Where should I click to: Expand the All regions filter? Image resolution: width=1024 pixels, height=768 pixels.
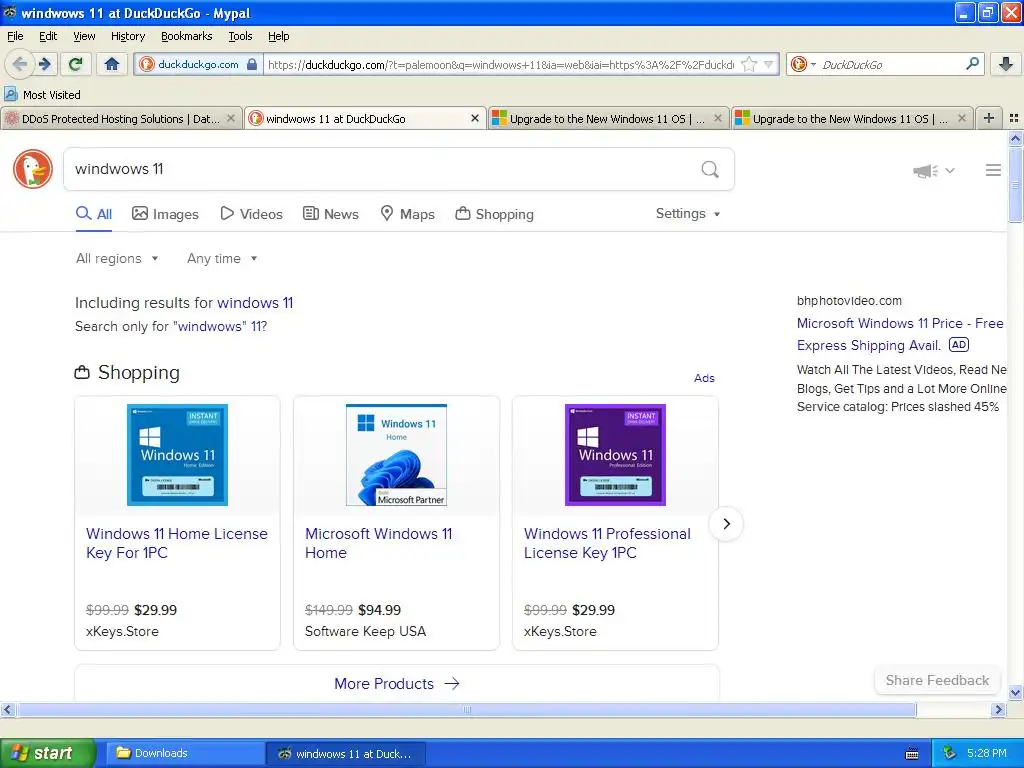117,259
